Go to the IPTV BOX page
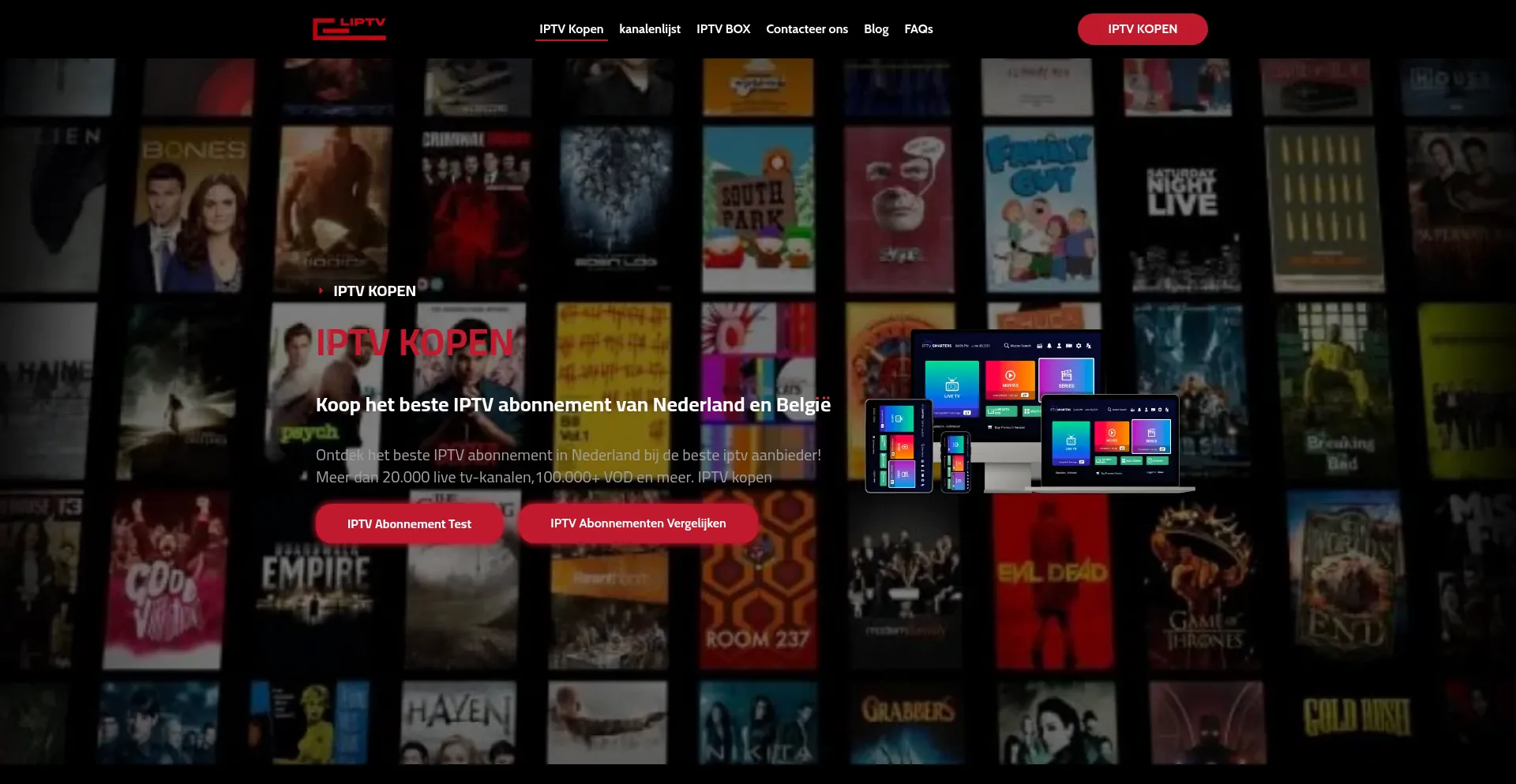 pyautogui.click(x=723, y=29)
